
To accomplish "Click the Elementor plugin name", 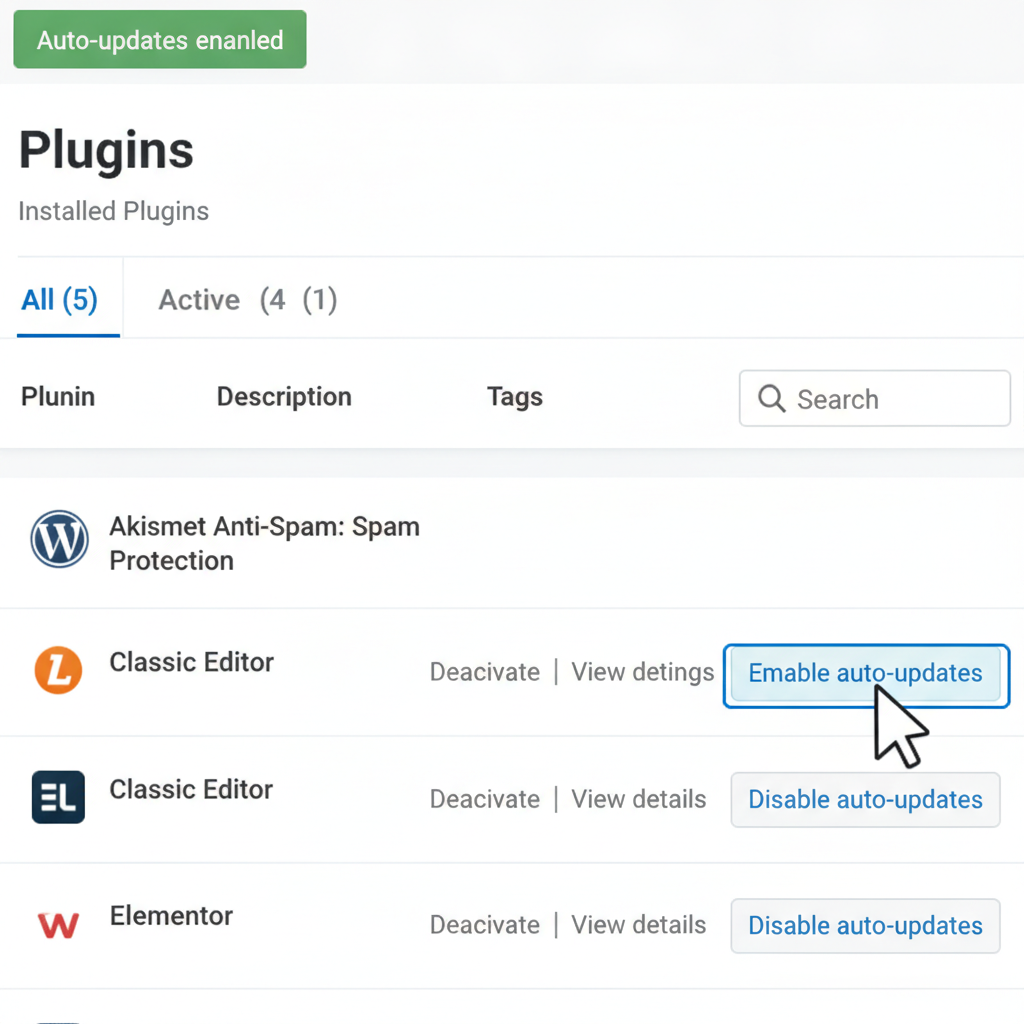I will coord(171,916).
